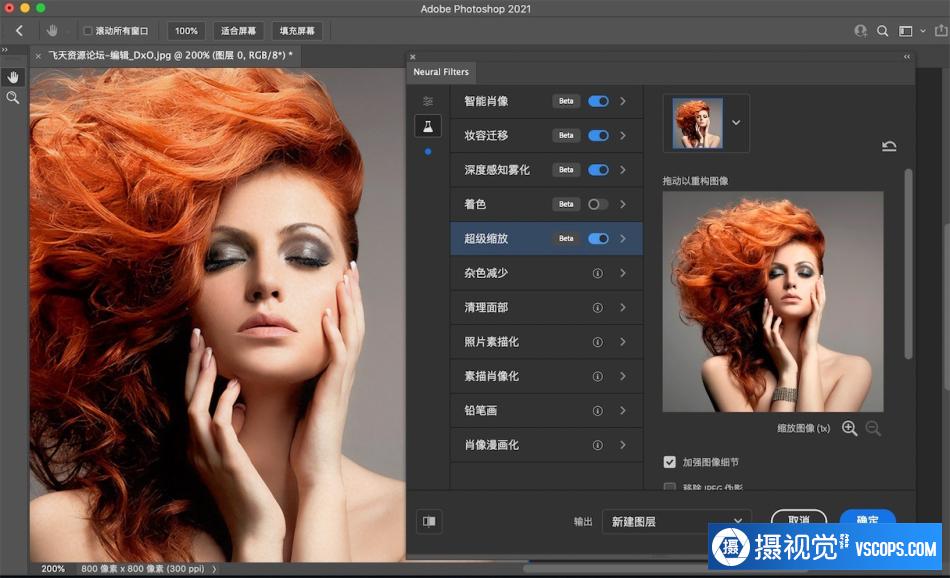950x578 pixels.
Task: Disable 超级缩放 filter switch
Action: pyautogui.click(x=598, y=239)
